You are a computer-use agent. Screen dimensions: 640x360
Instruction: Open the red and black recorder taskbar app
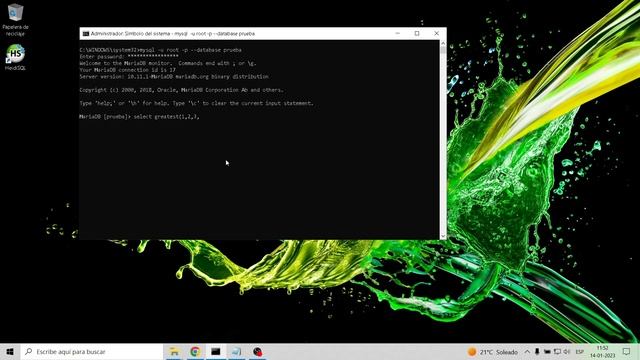[257, 351]
